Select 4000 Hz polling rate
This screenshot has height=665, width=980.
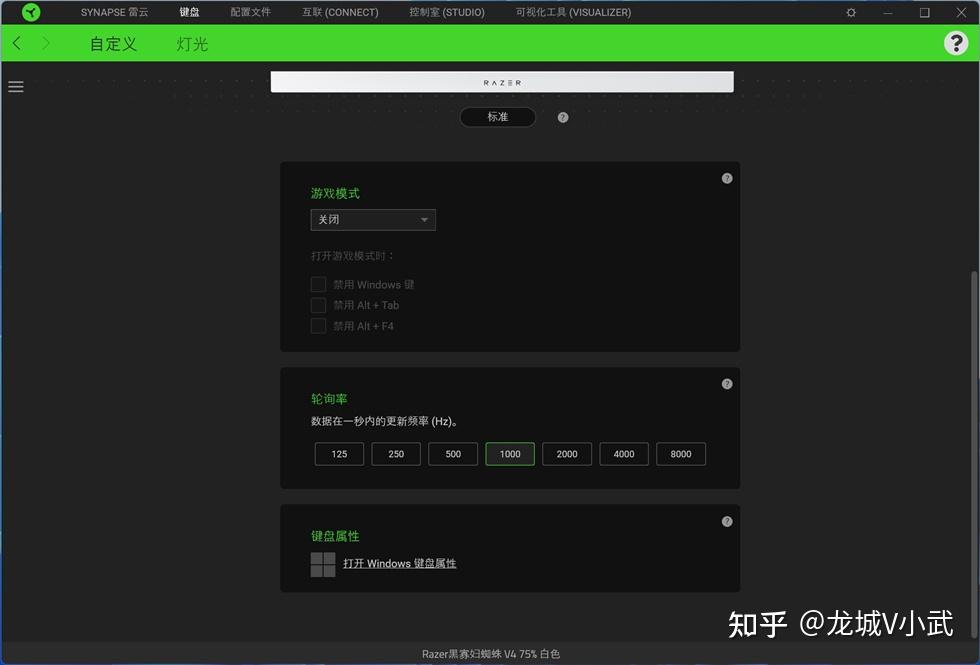(x=624, y=454)
